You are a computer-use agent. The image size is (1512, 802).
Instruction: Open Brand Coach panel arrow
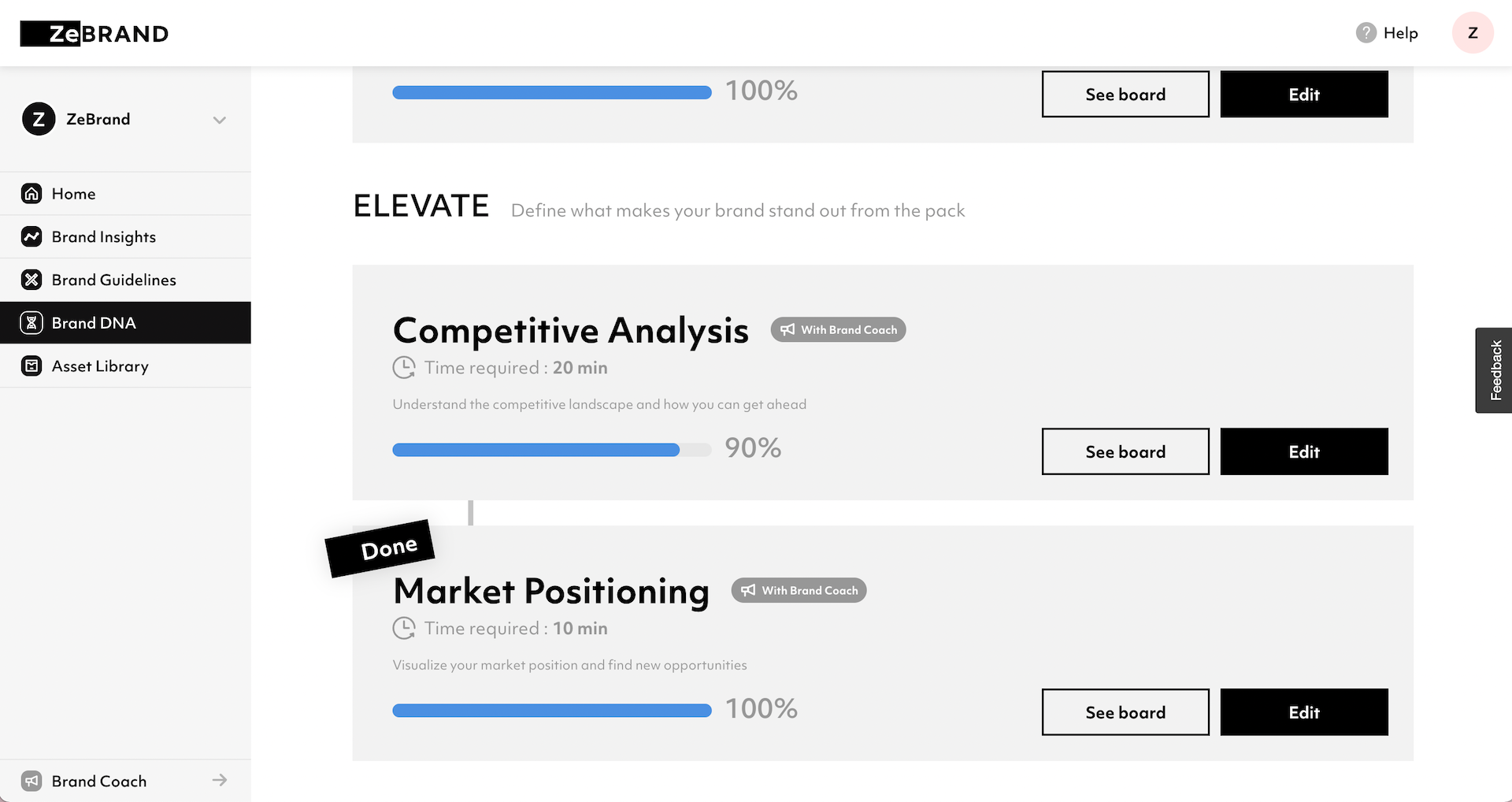(x=220, y=780)
